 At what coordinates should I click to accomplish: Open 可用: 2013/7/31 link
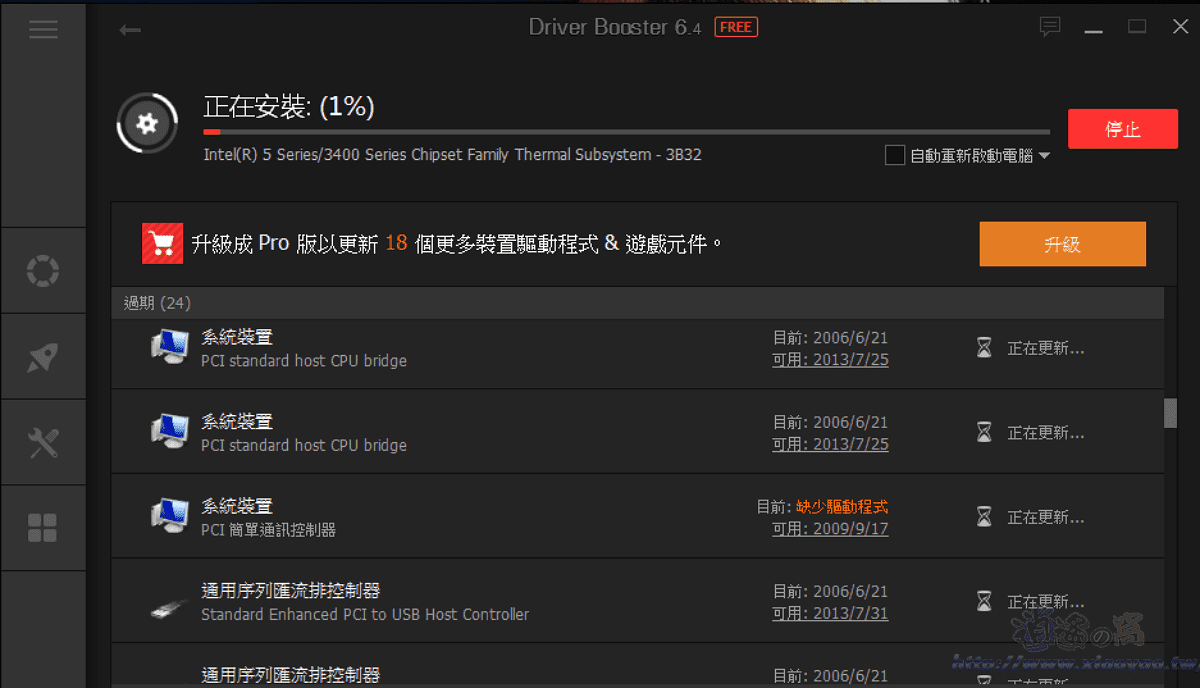pyautogui.click(x=830, y=614)
